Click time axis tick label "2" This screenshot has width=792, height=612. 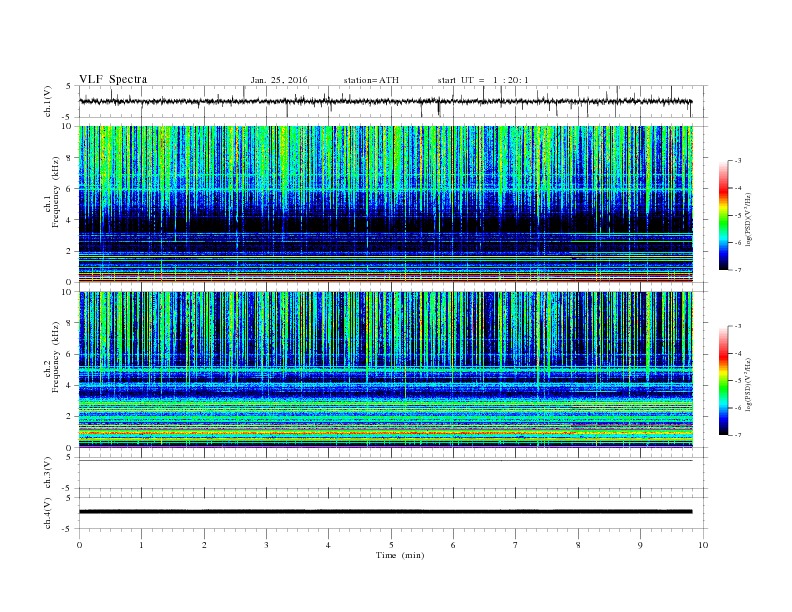pyautogui.click(x=204, y=545)
